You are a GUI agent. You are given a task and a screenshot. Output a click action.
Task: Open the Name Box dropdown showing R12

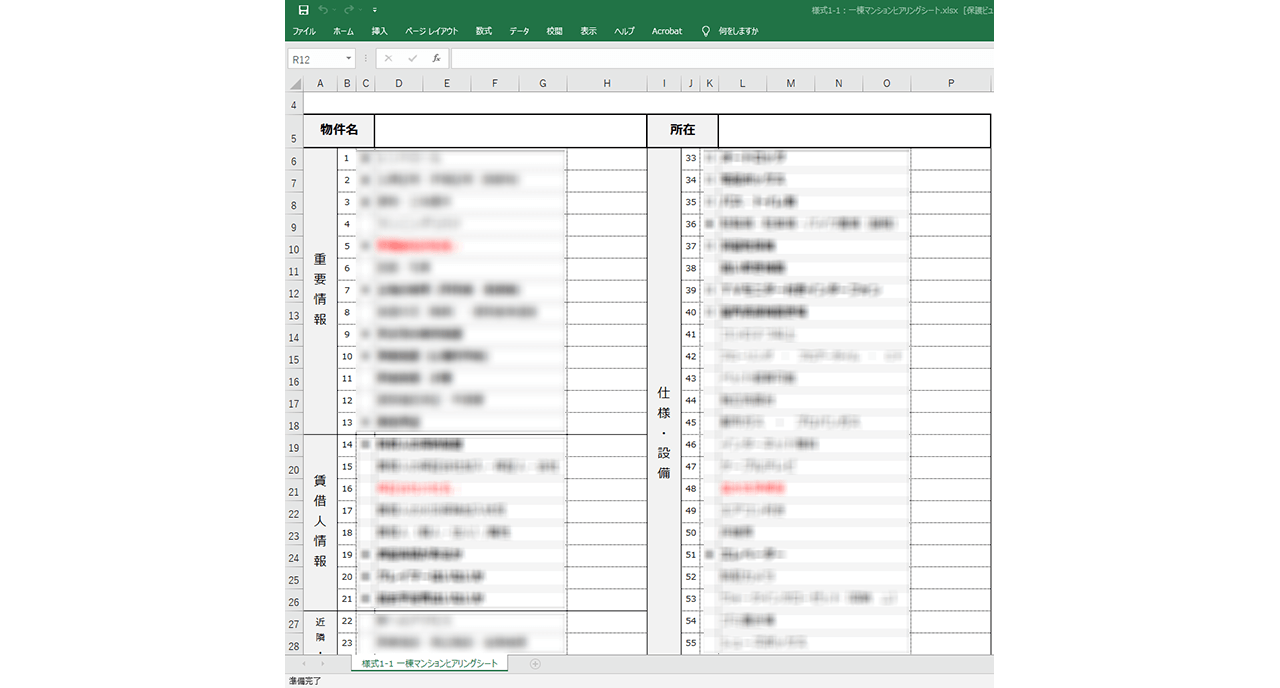tap(348, 58)
